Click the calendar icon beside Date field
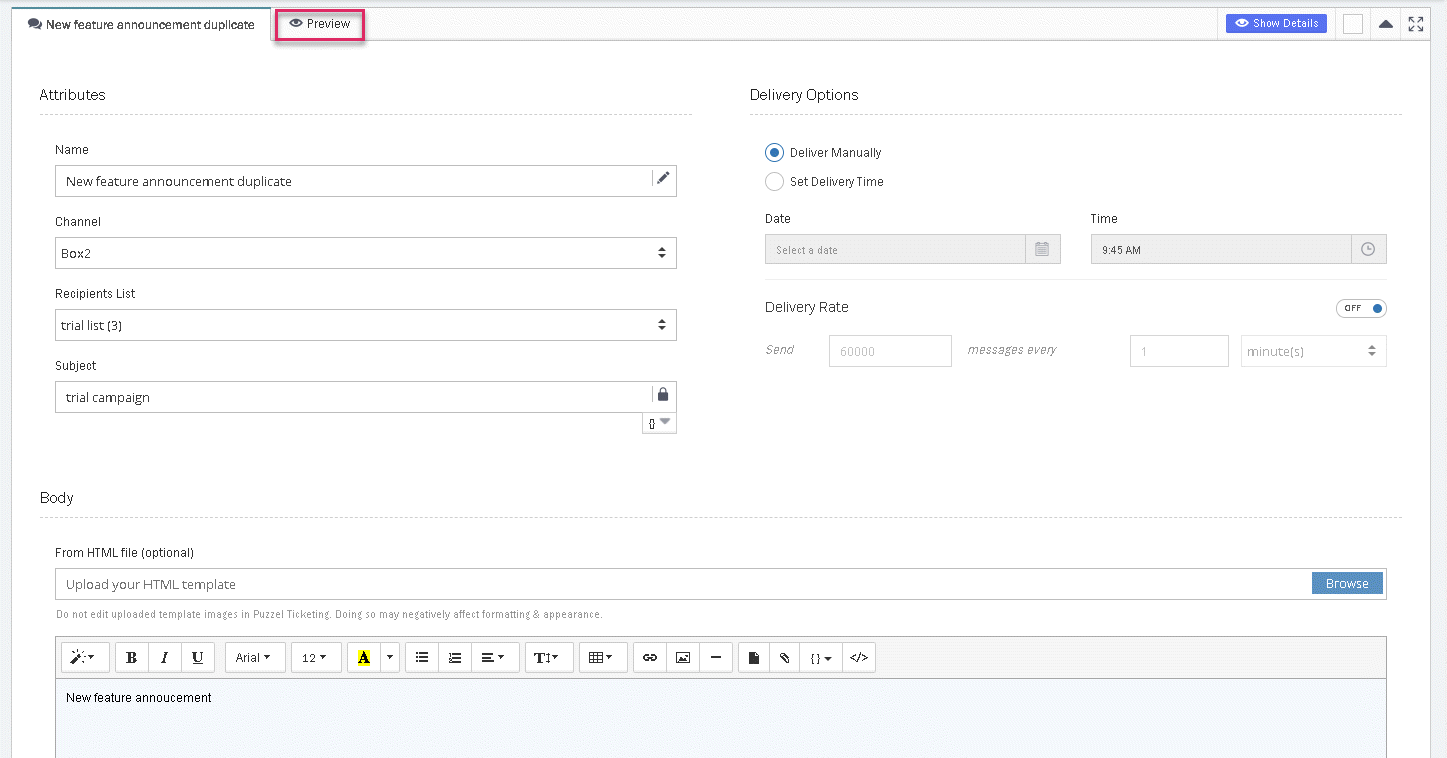This screenshot has height=758, width=1447. pos(1042,250)
